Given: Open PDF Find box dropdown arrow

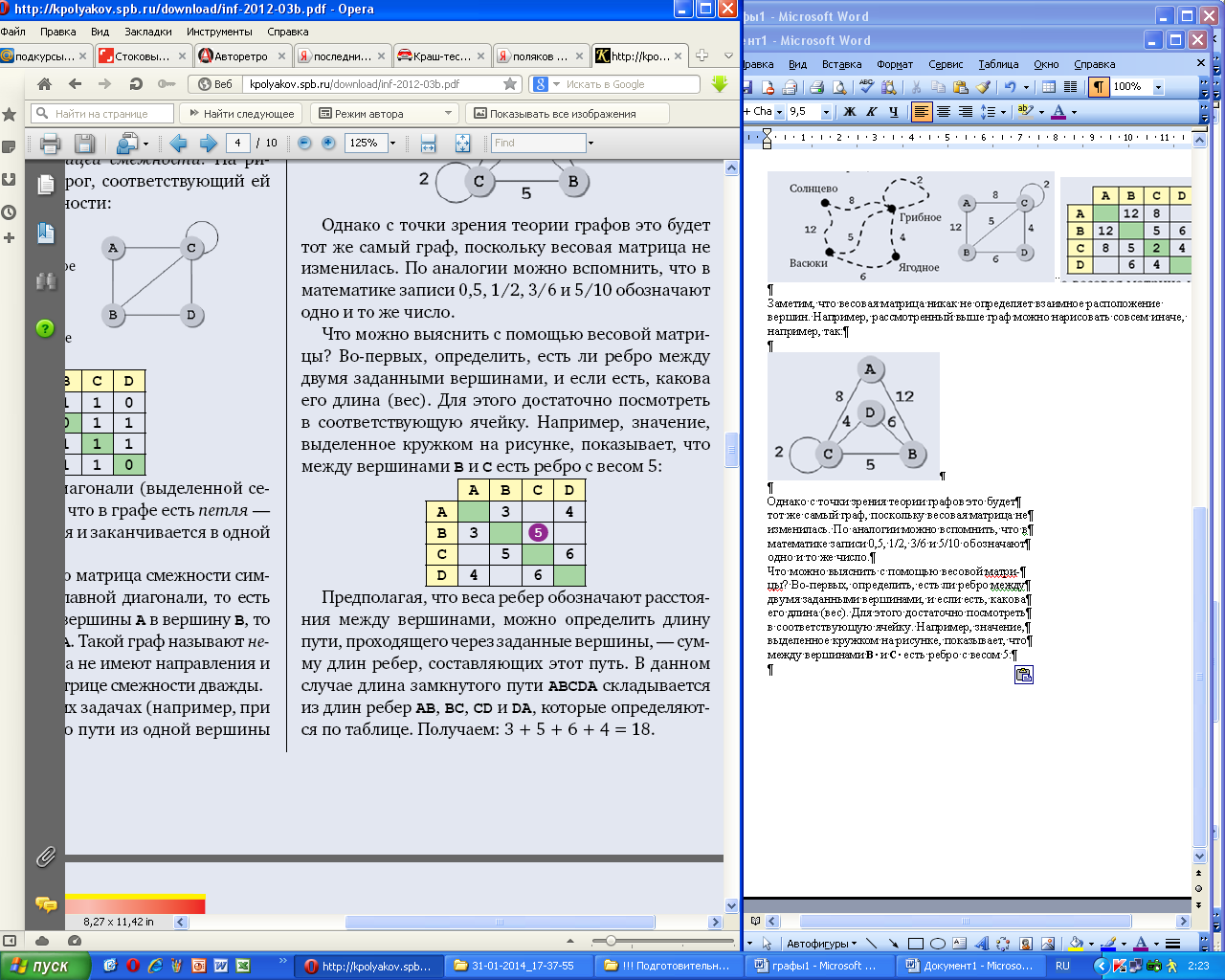Looking at the screenshot, I should (x=590, y=143).
